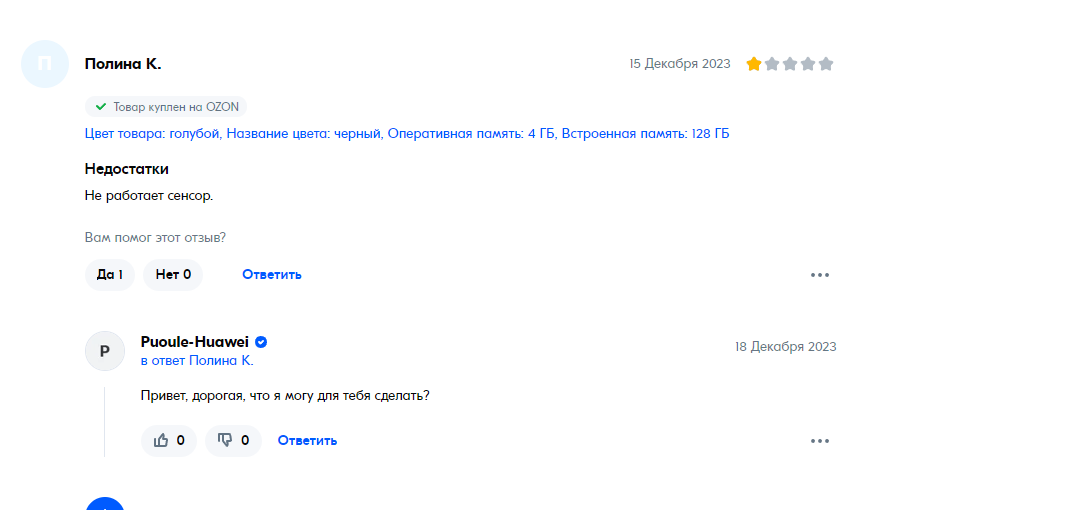
Task: Open the Puoule-Huawei seller name
Action: (x=194, y=342)
